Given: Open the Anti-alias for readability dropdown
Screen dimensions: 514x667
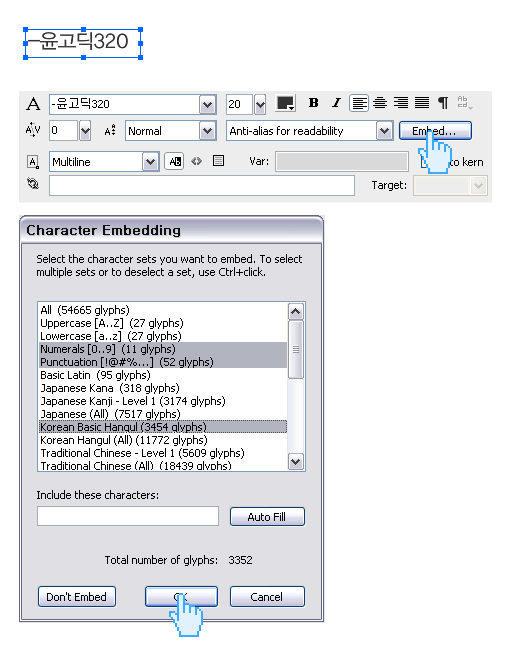Looking at the screenshot, I should pos(384,131).
